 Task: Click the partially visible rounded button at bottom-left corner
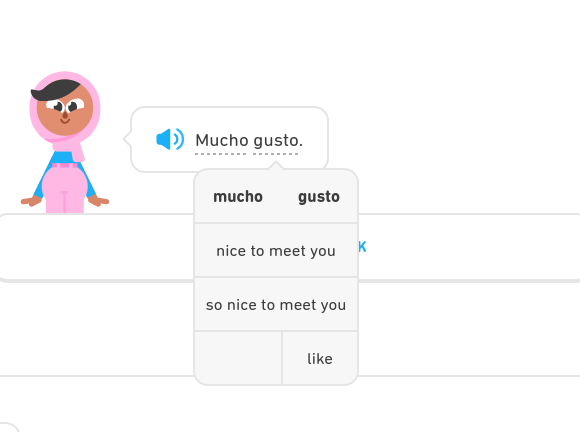point(8,427)
